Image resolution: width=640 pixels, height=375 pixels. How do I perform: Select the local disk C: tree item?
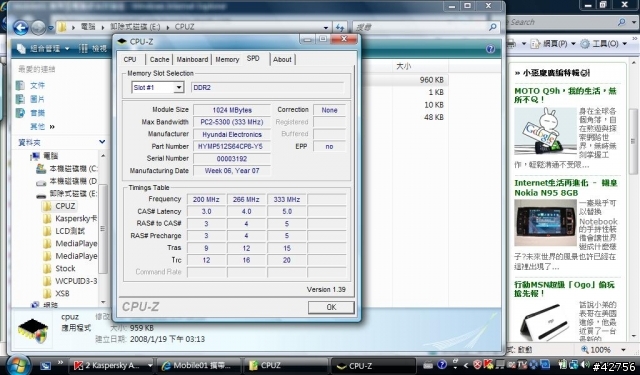pyautogui.click(x=67, y=169)
